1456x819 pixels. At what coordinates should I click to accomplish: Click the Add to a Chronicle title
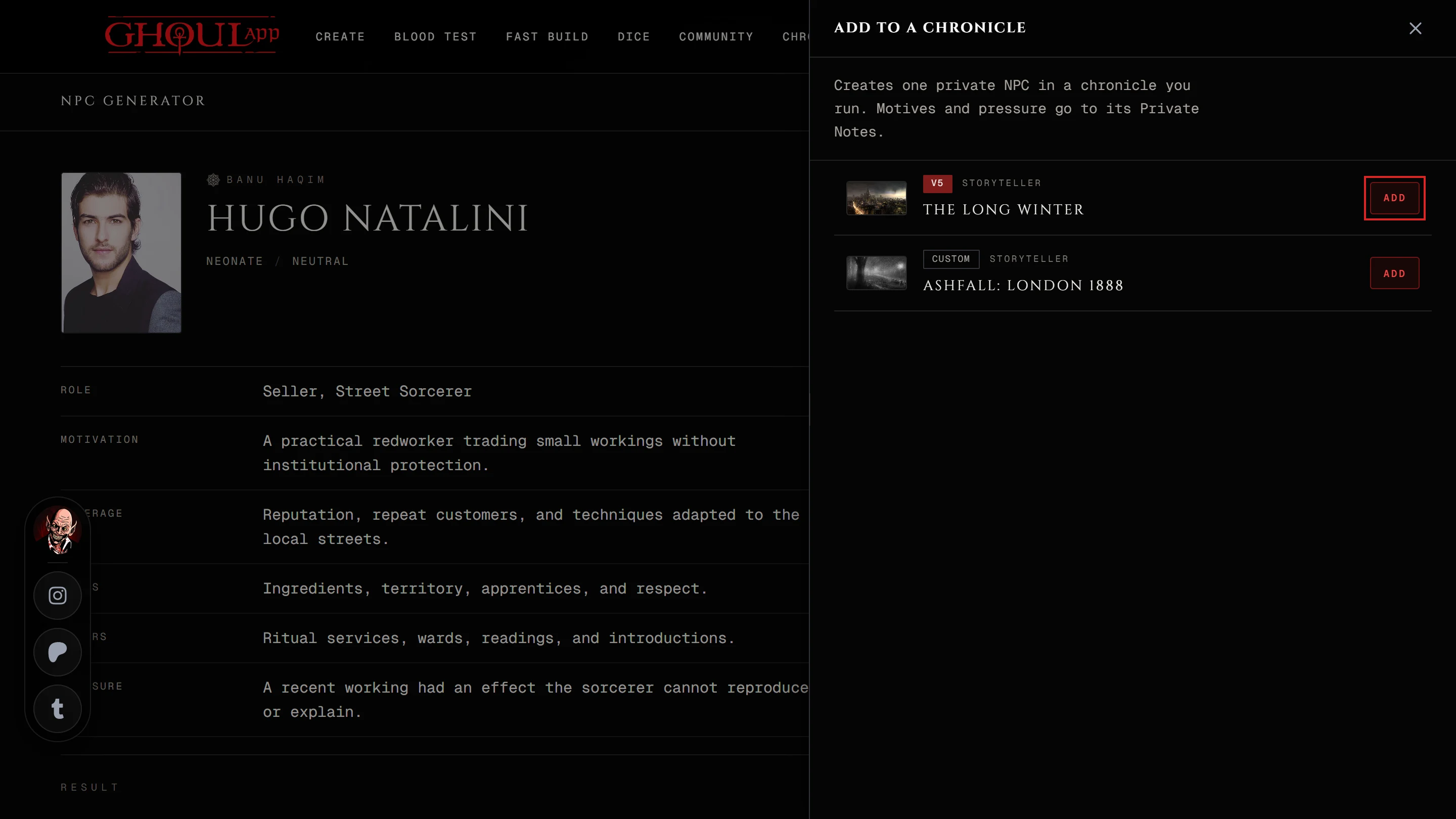click(930, 28)
